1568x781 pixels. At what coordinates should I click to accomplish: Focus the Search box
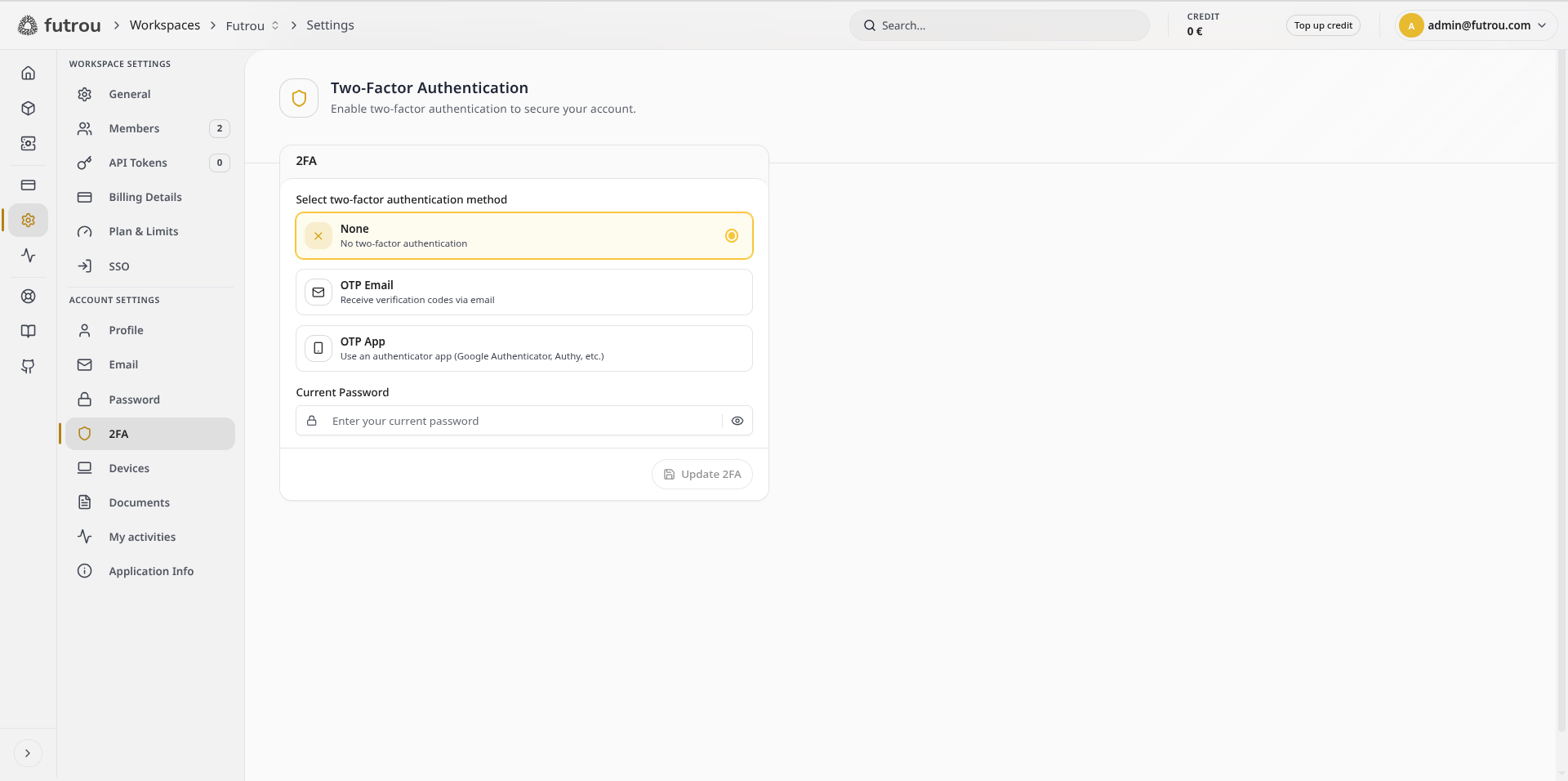point(1000,25)
